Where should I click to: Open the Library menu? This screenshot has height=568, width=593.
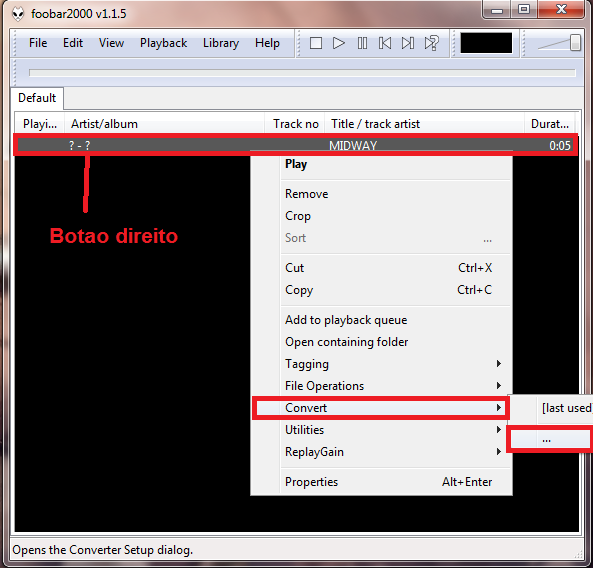(221, 43)
